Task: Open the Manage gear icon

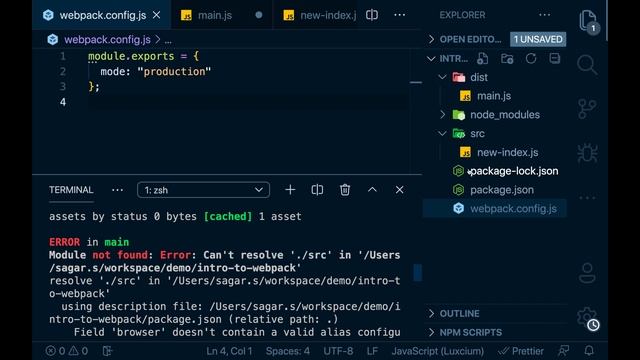Action: [x=587, y=318]
